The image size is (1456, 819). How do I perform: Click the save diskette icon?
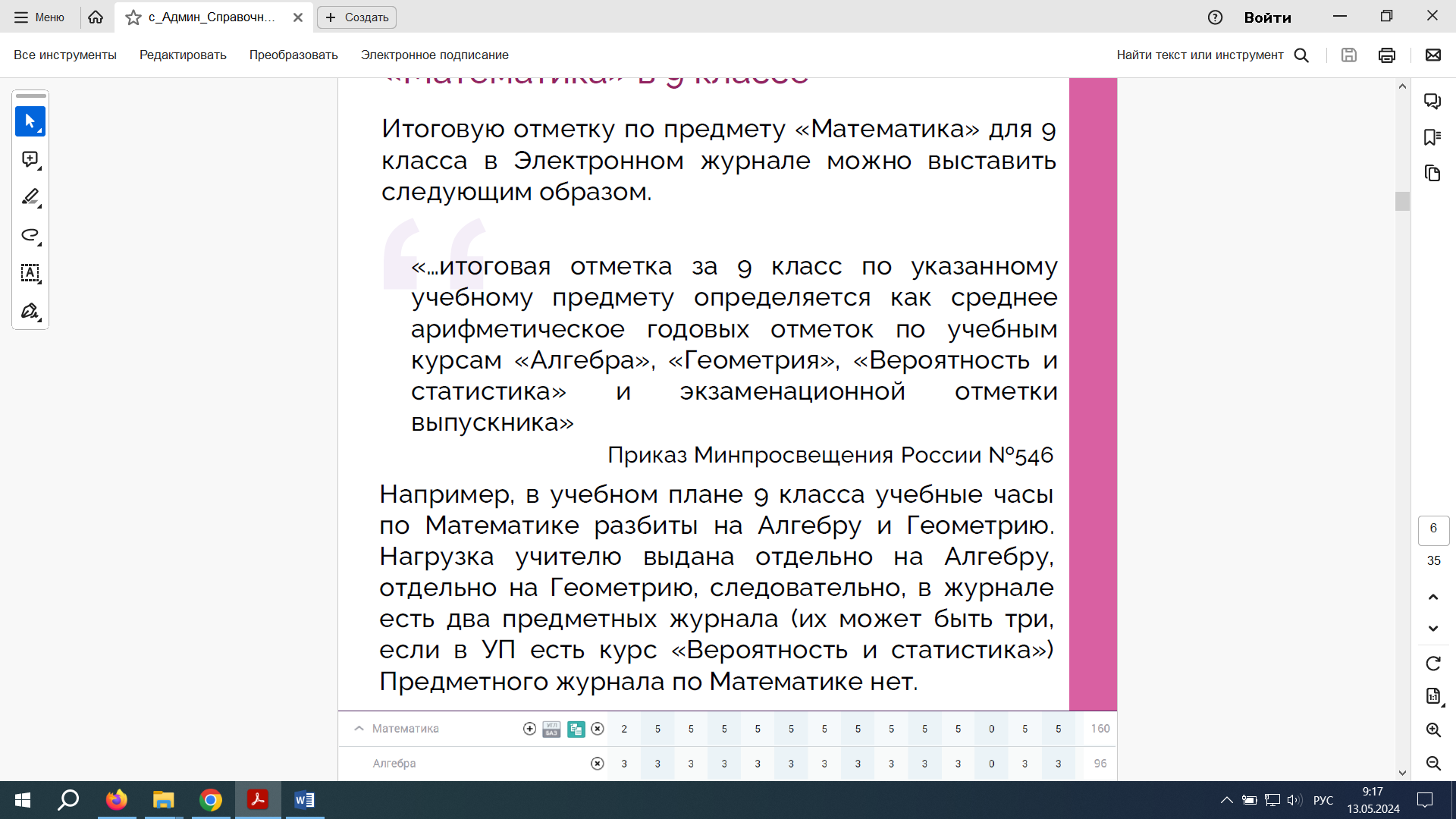pos(1348,55)
